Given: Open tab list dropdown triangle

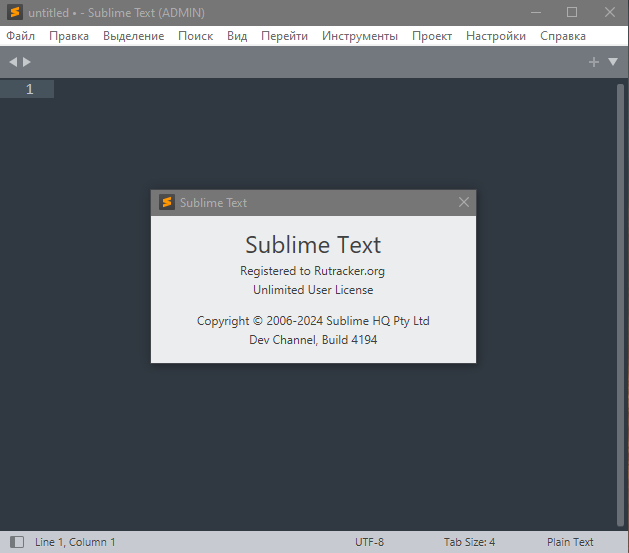Looking at the screenshot, I should pyautogui.click(x=613, y=61).
